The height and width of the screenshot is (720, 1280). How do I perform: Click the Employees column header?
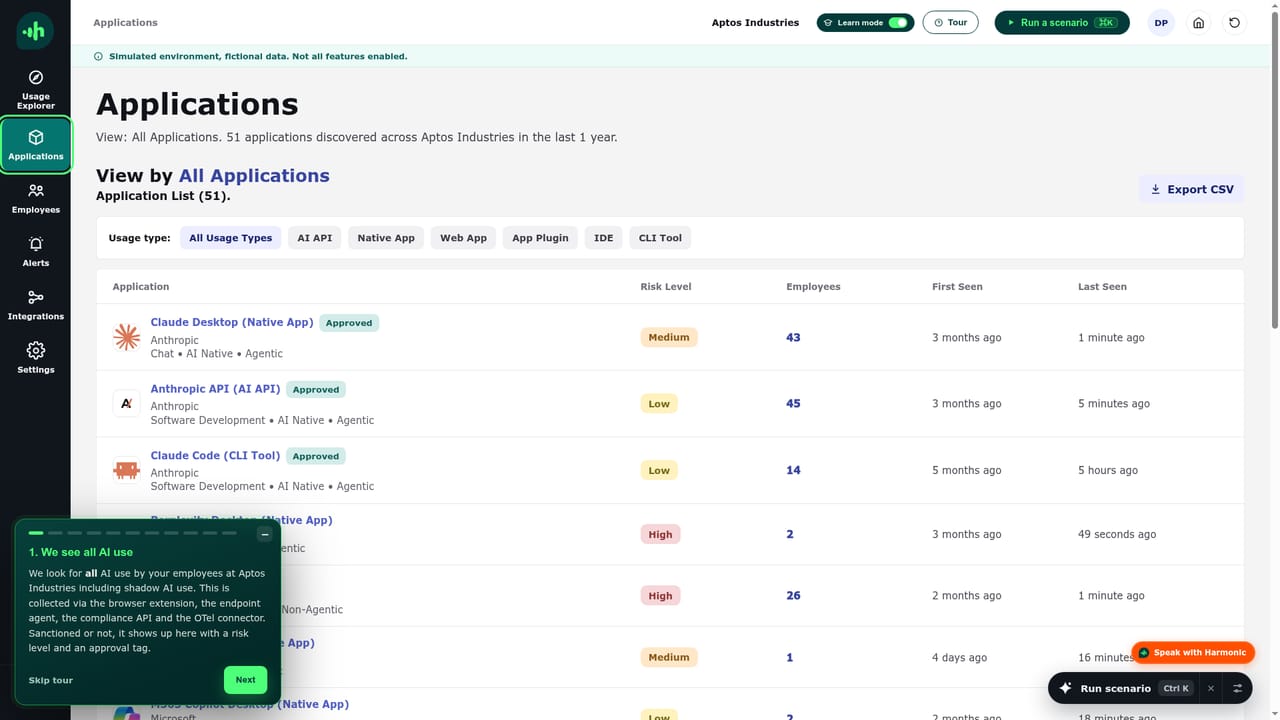813,287
